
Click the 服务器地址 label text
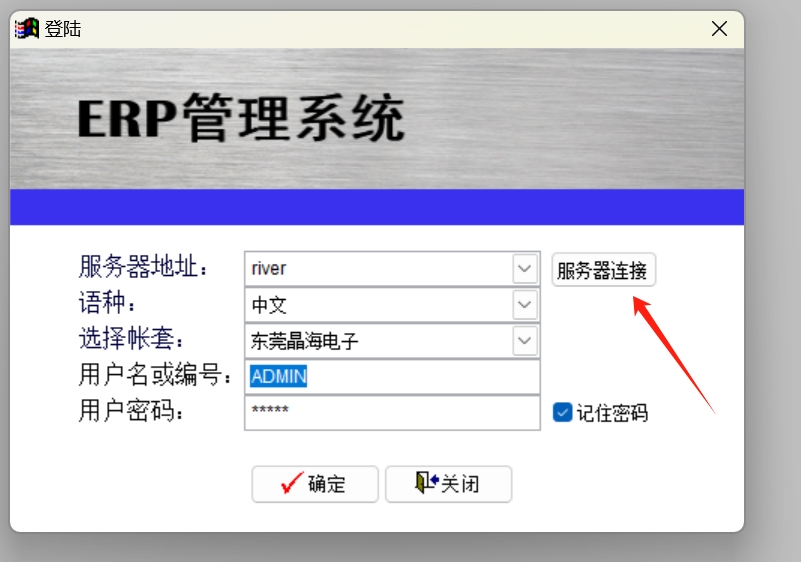(x=144, y=267)
